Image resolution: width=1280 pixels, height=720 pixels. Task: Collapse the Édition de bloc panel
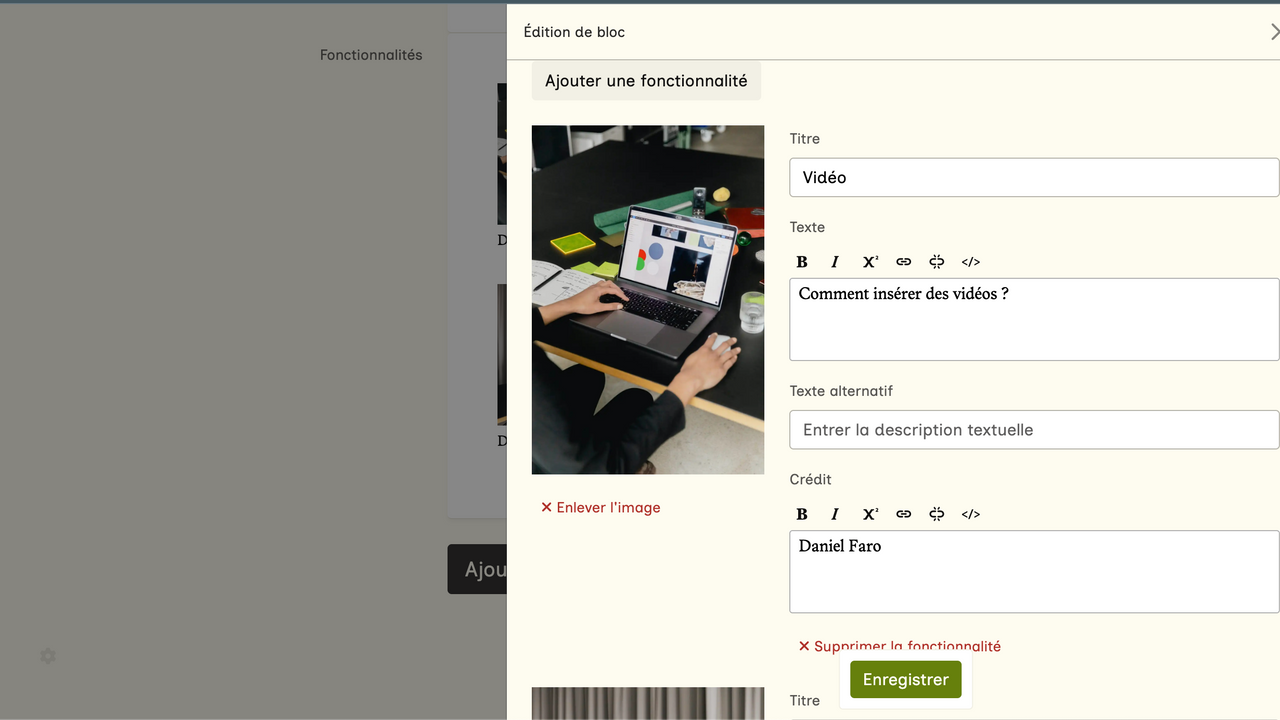click(x=1274, y=32)
